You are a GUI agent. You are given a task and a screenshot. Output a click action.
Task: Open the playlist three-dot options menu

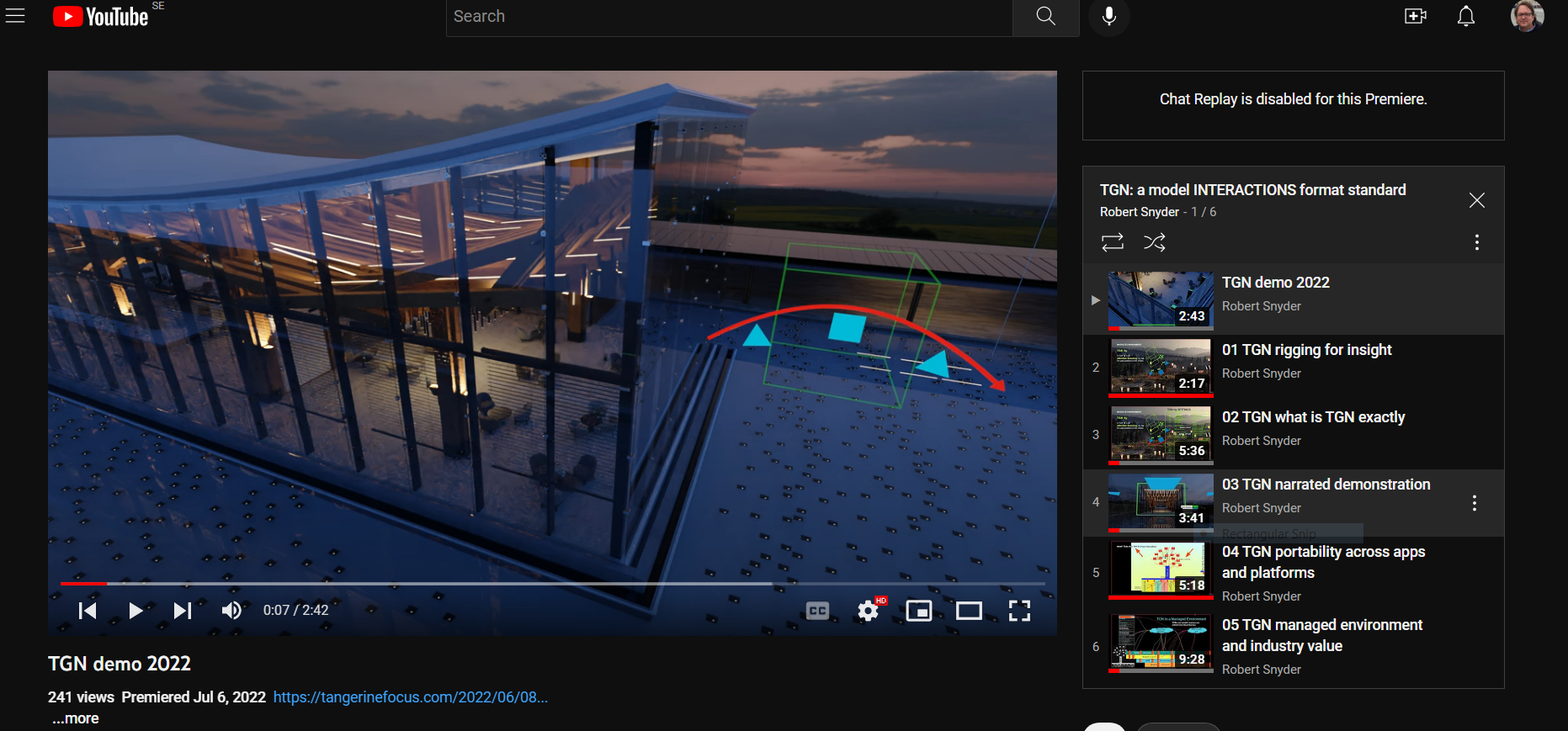pyautogui.click(x=1476, y=243)
